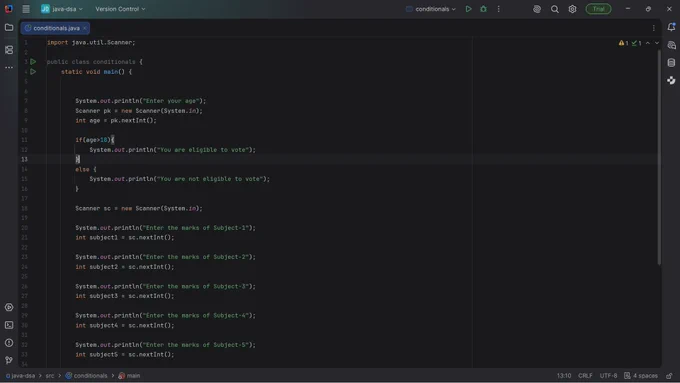Viewport: 680px width, 383px height.
Task: Click the 'if(age>18){' condition line
Action: click(x=95, y=140)
